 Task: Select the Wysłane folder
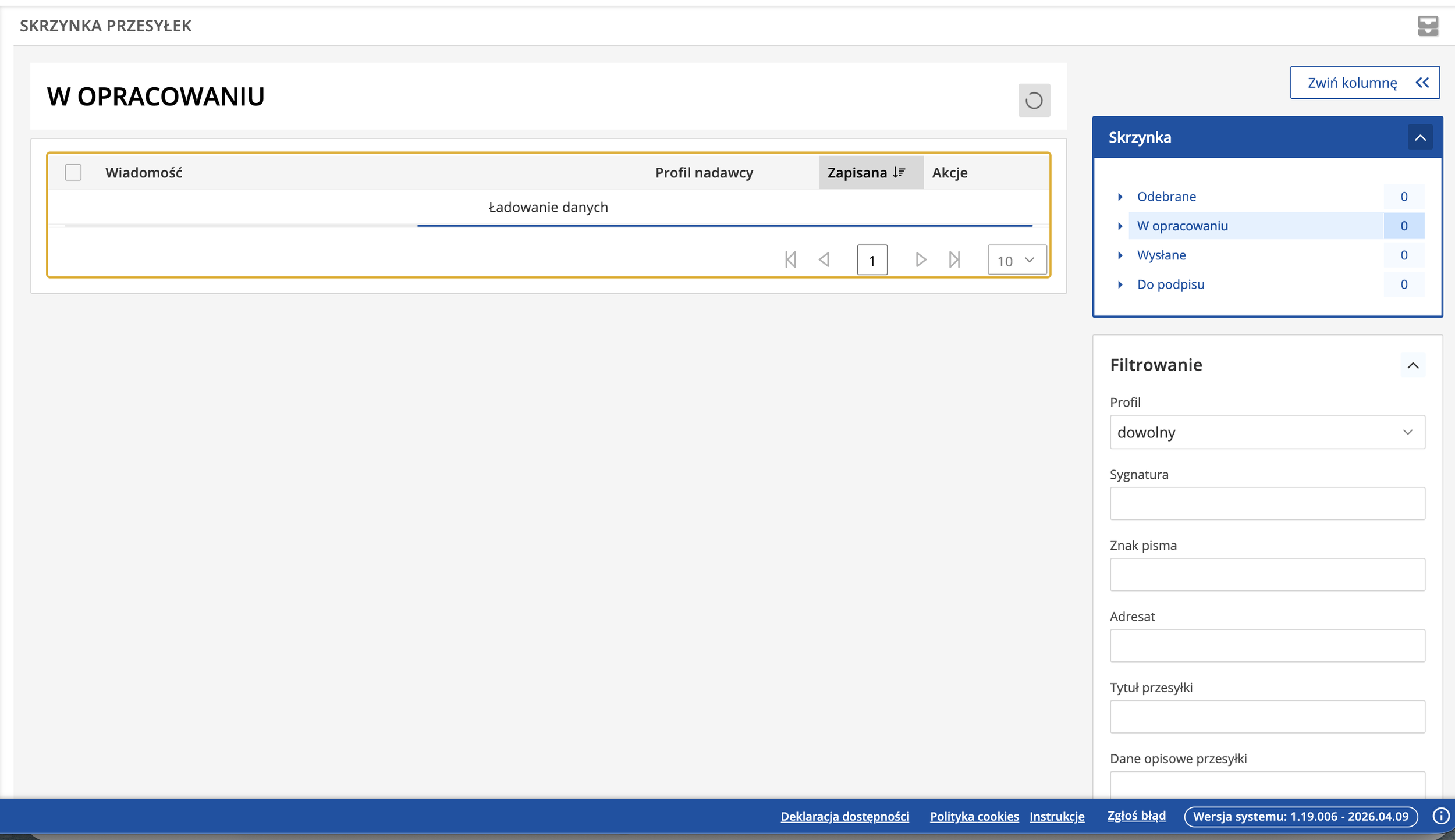pos(1161,255)
